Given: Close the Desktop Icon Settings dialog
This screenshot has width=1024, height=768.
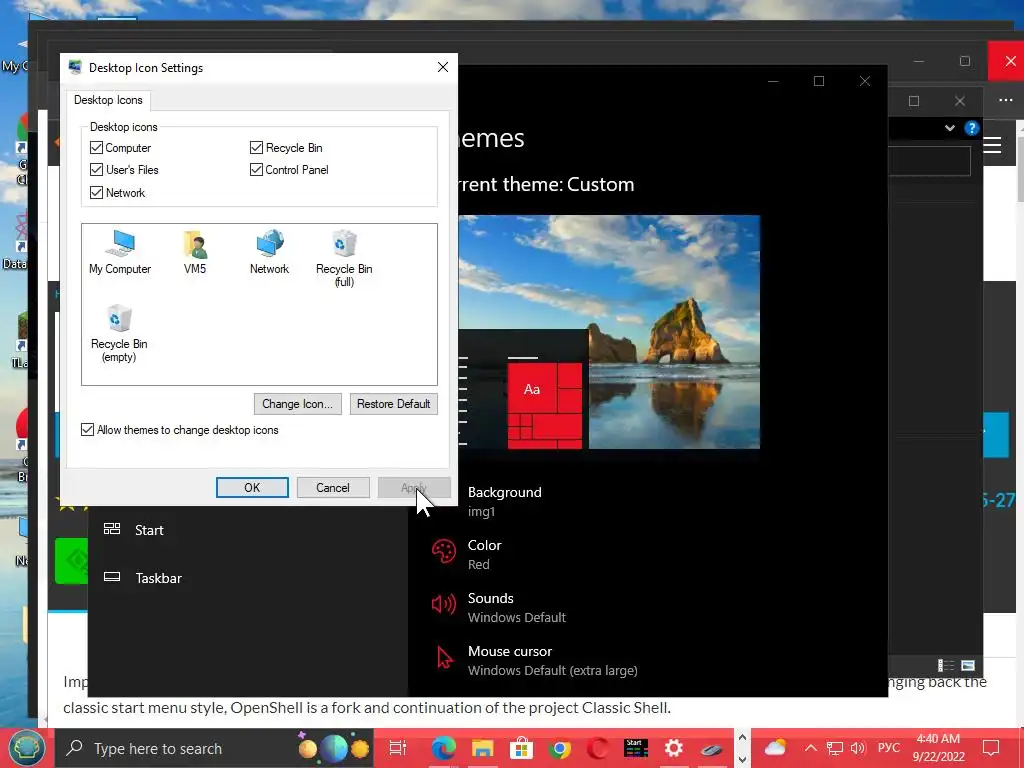Looking at the screenshot, I should [x=443, y=67].
